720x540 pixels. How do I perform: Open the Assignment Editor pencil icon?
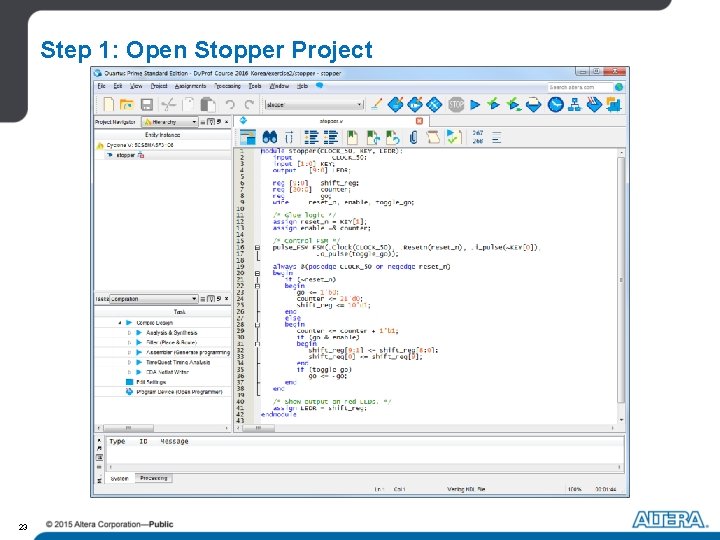pos(376,105)
